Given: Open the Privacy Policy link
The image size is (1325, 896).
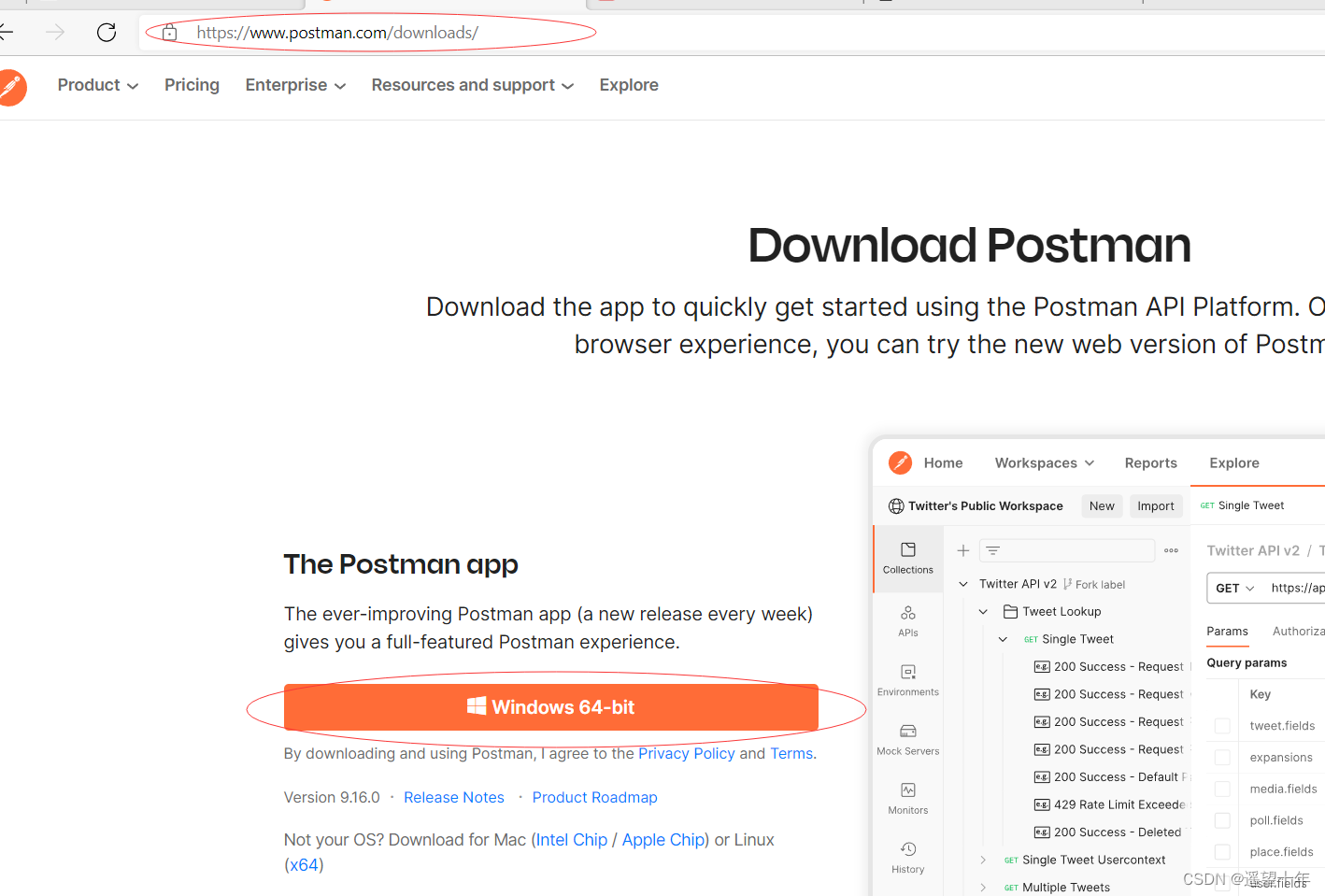Looking at the screenshot, I should click(x=687, y=753).
